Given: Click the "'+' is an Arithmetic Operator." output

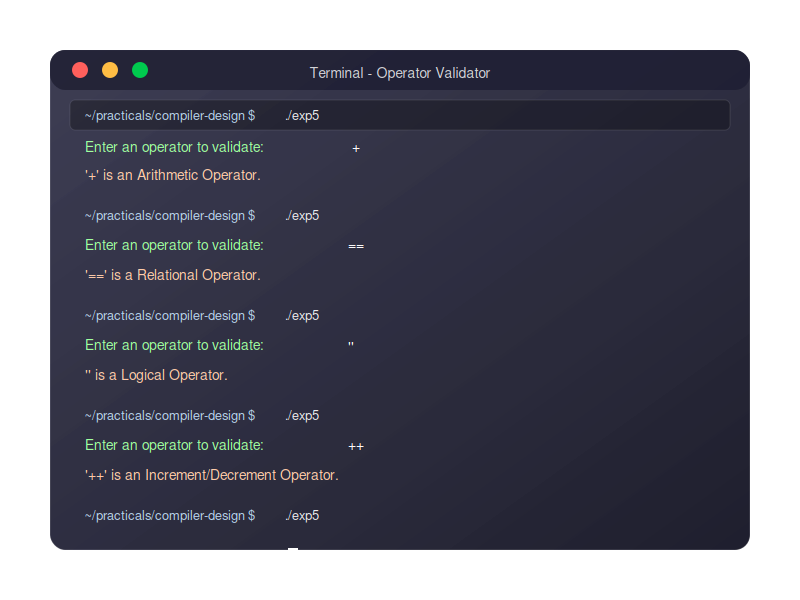Looking at the screenshot, I should pos(173,175).
